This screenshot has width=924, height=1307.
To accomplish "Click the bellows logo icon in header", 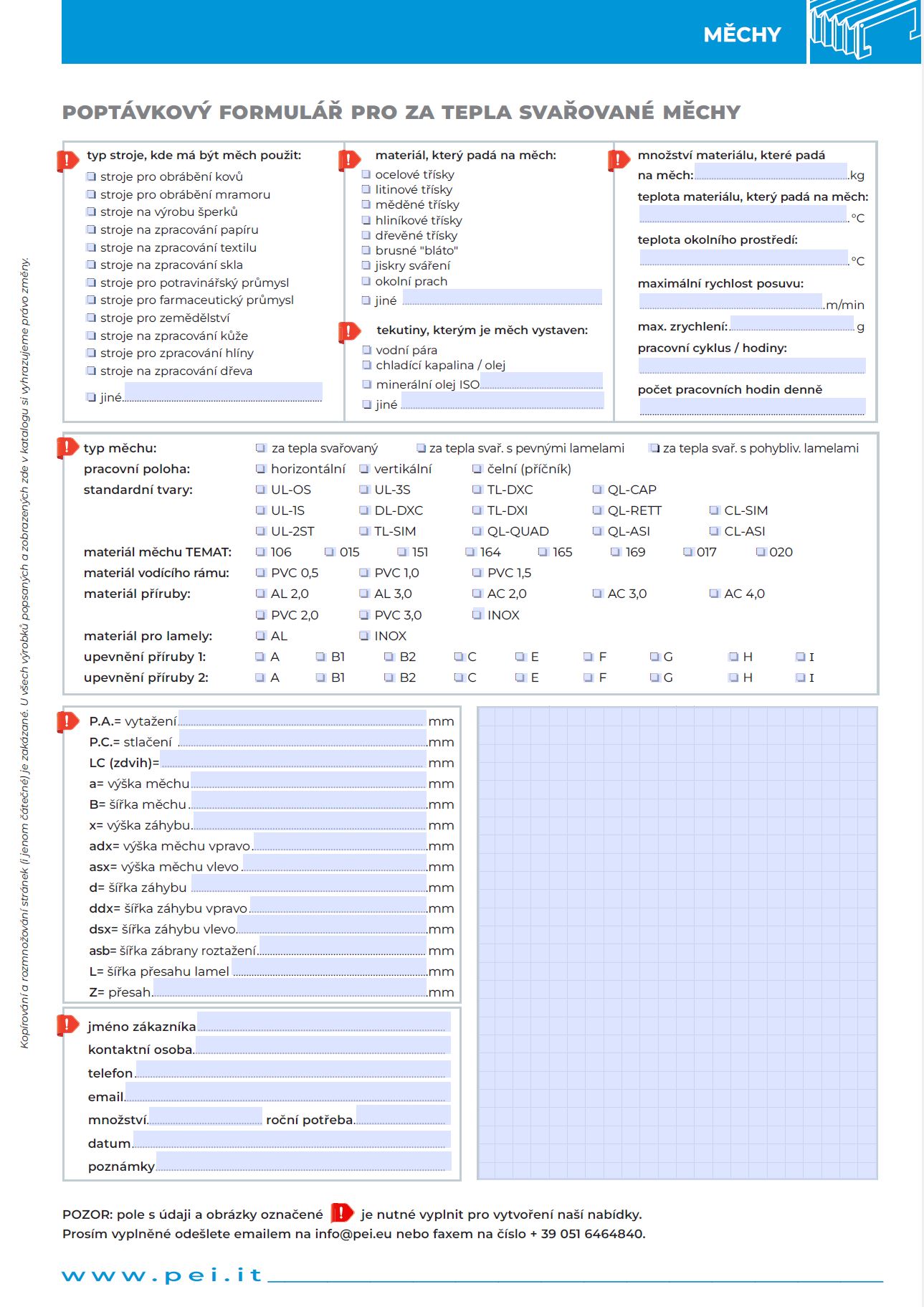I will point(865,32).
